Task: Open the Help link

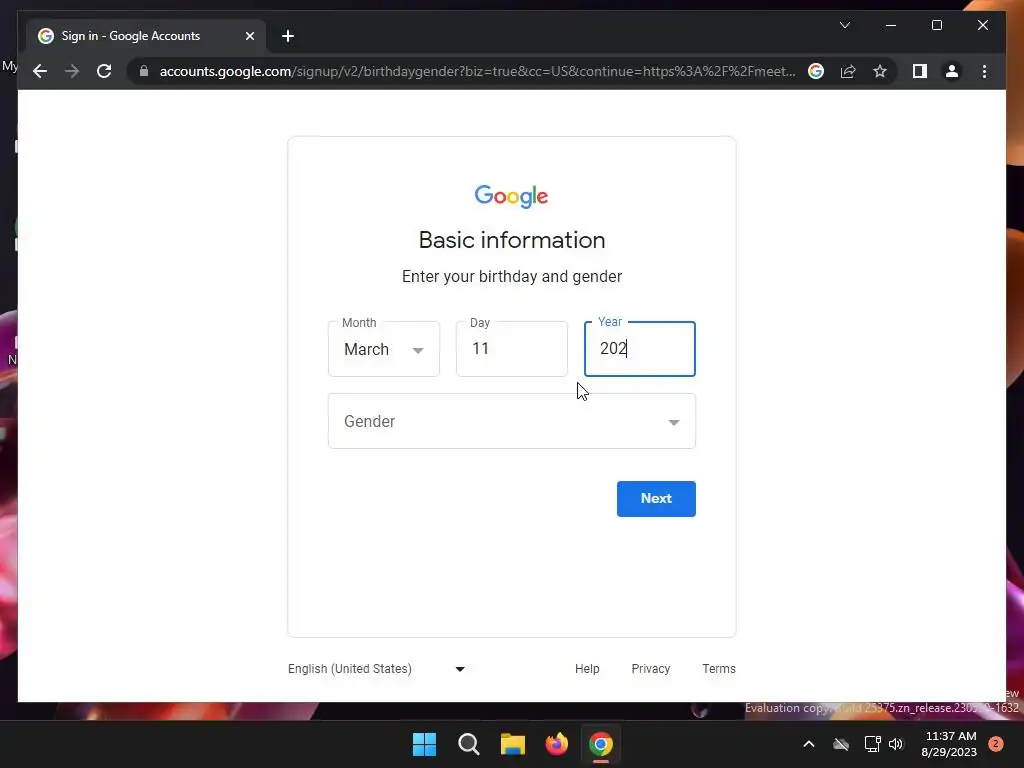Action: (x=587, y=669)
